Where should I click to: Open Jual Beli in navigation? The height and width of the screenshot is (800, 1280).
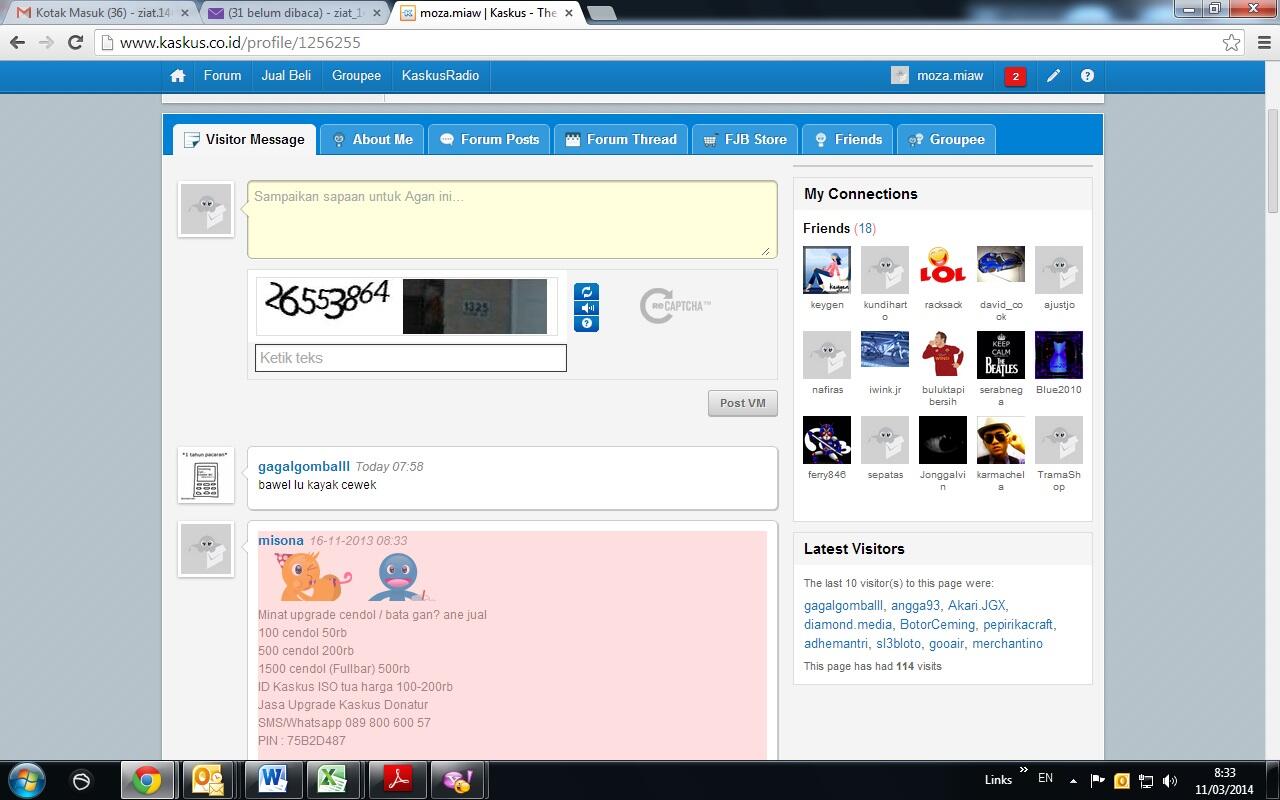pyautogui.click(x=286, y=76)
